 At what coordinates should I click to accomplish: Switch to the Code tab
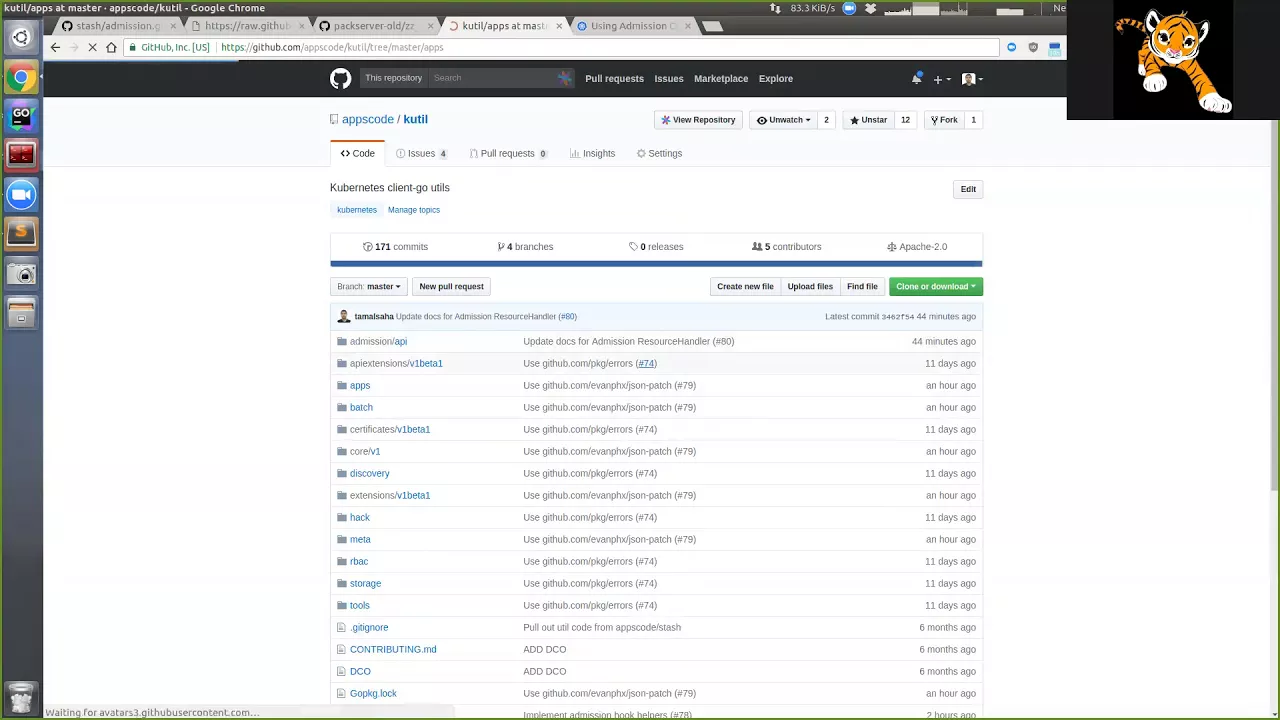[x=357, y=153]
